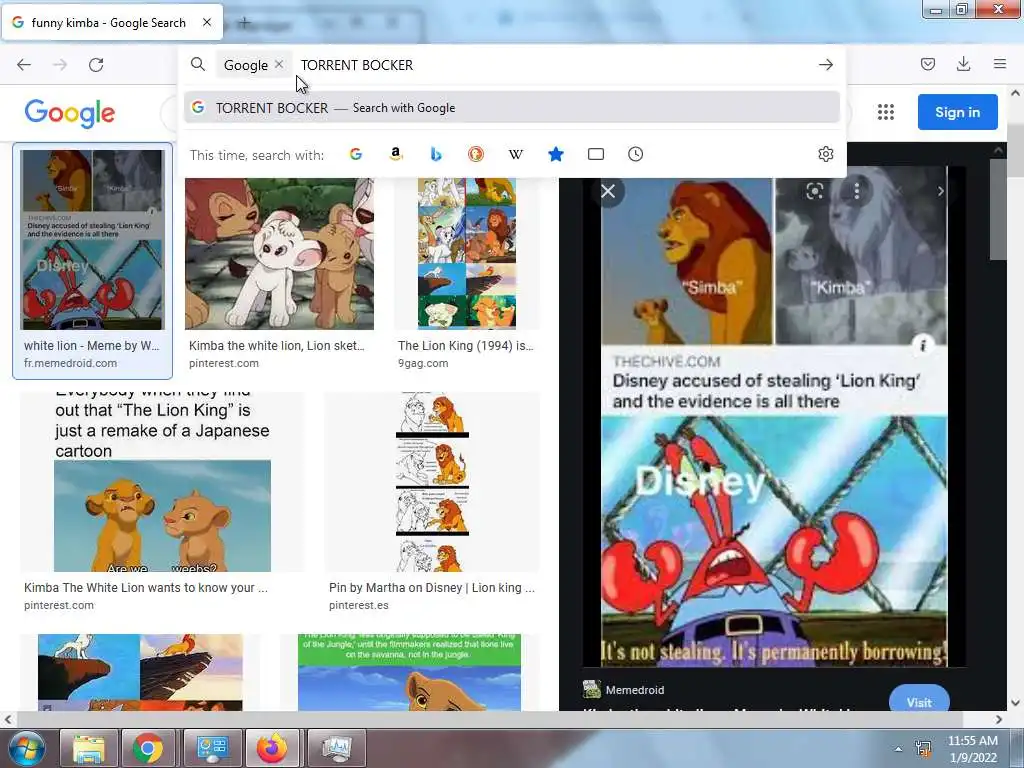The width and height of the screenshot is (1024, 768).
Task: Open the fr.memedroid.com source link
Action: pyautogui.click(x=71, y=363)
